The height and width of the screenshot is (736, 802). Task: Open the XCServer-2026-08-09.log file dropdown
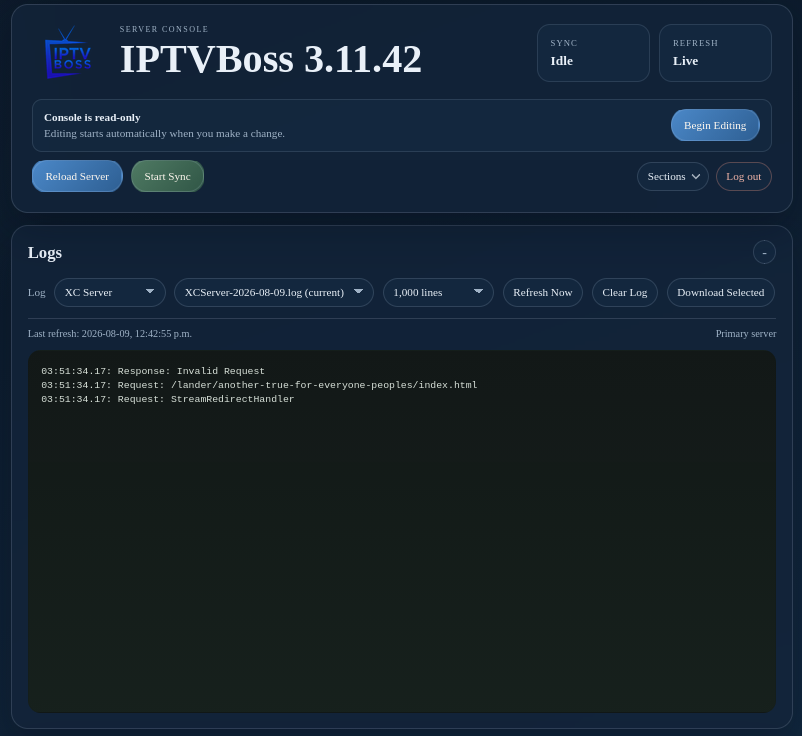[274, 293]
